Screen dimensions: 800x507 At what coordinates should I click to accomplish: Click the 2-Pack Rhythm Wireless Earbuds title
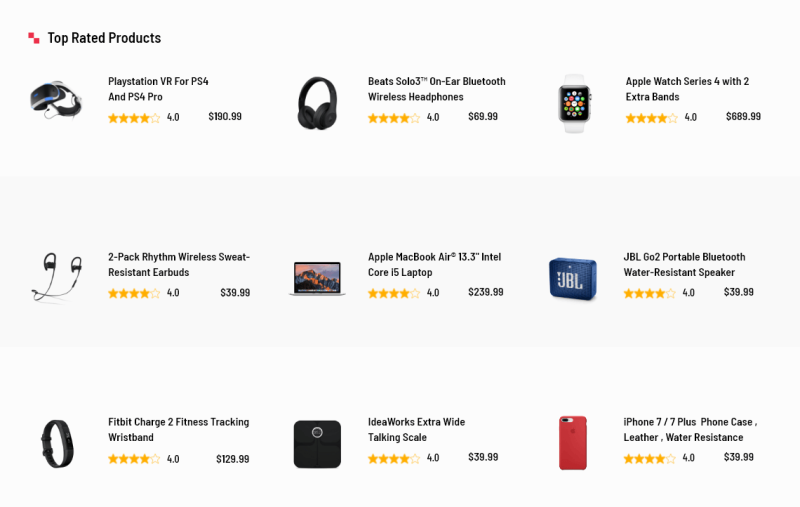coord(178,264)
